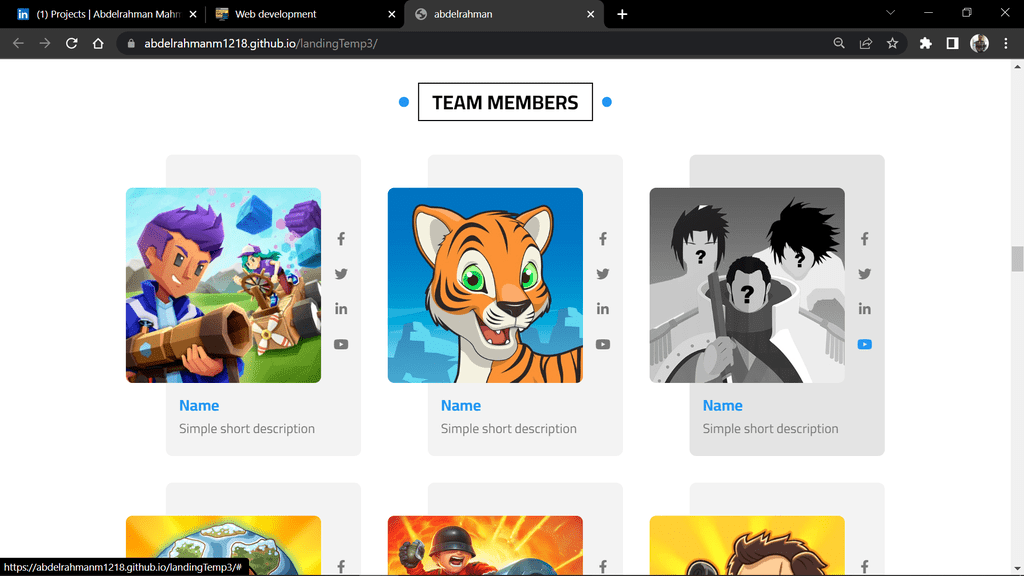This screenshot has height=576, width=1024.
Task: Click Facebook icon on yellow cartoon man card
Action: coord(865,567)
